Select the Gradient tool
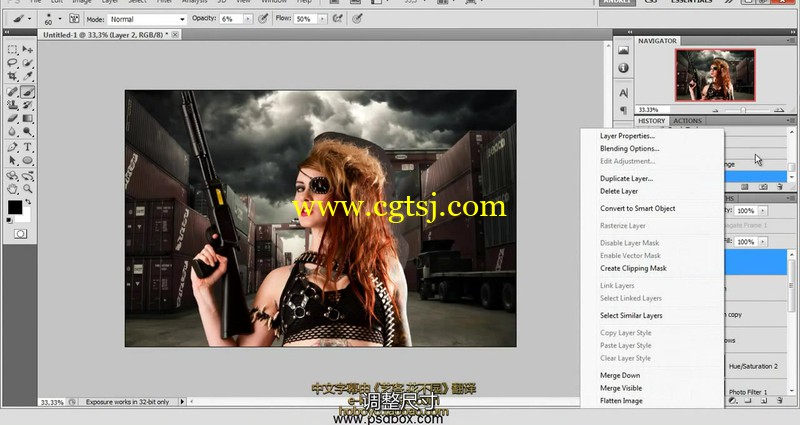Viewport: 800px width, 425px height. [28, 118]
